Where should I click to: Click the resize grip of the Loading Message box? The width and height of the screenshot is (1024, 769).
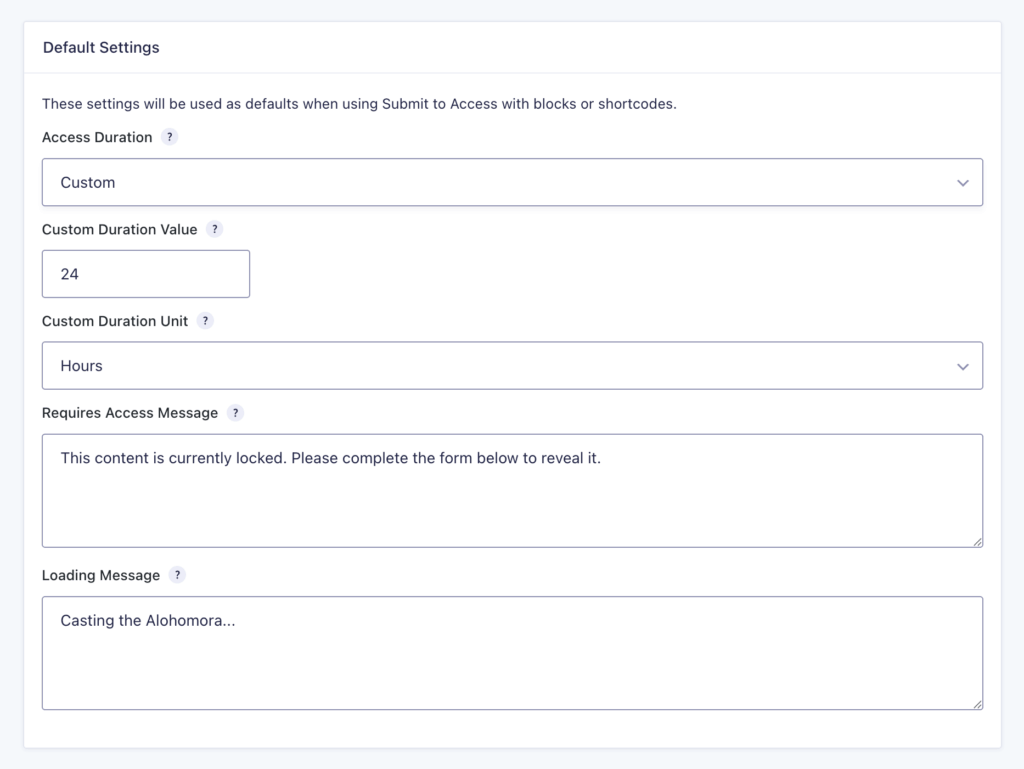[x=977, y=705]
